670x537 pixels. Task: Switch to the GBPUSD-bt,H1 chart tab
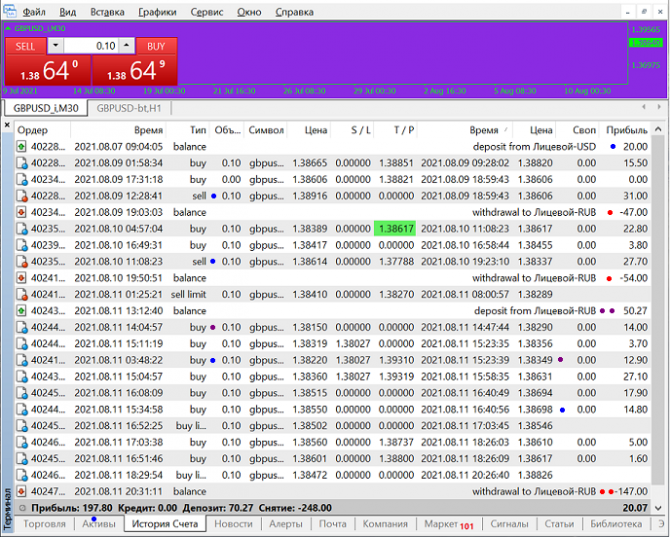(129, 108)
